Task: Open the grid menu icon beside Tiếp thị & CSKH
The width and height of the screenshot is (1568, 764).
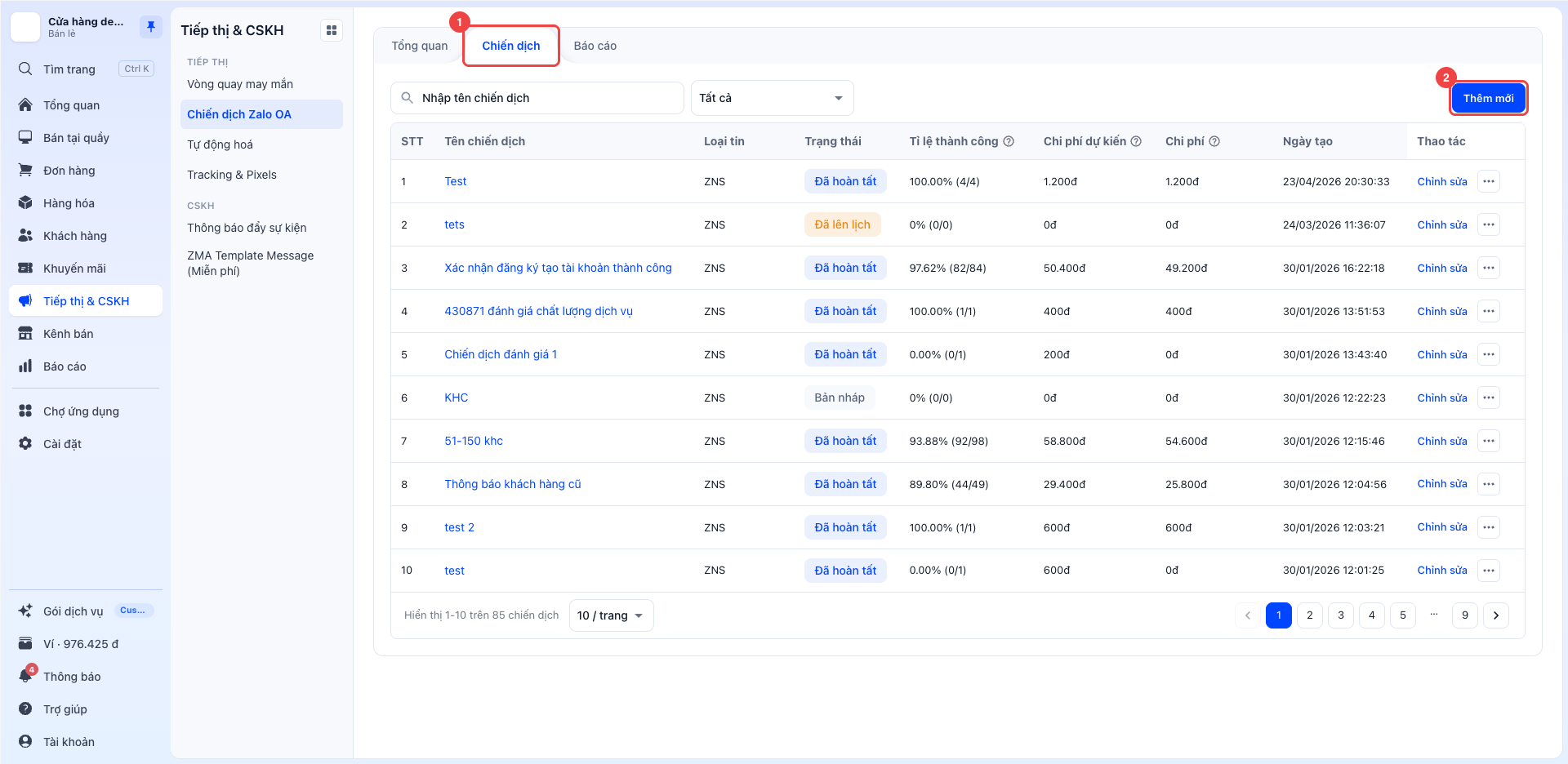Action: click(x=332, y=30)
